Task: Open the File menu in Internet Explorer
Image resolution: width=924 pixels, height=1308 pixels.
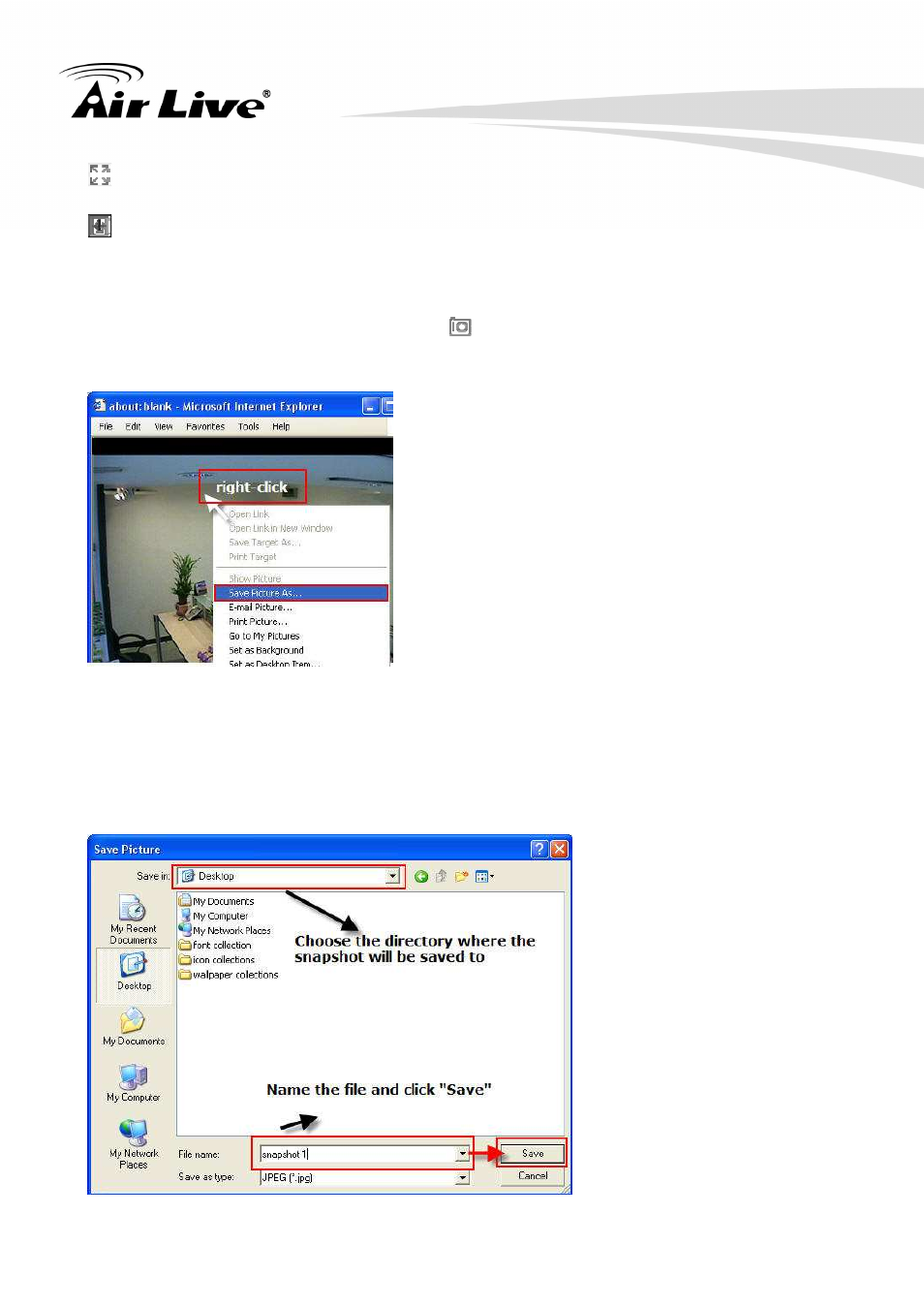Action: pyautogui.click(x=106, y=426)
